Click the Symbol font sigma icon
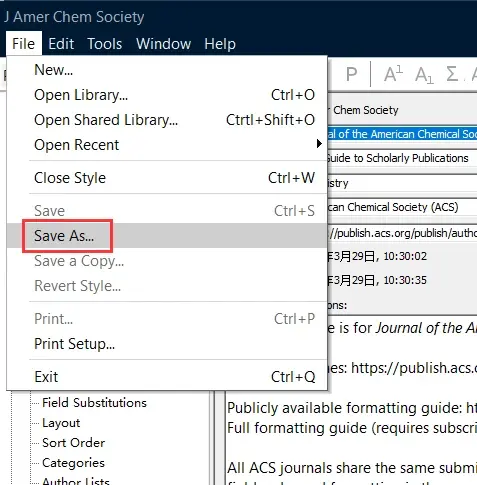 click(452, 74)
